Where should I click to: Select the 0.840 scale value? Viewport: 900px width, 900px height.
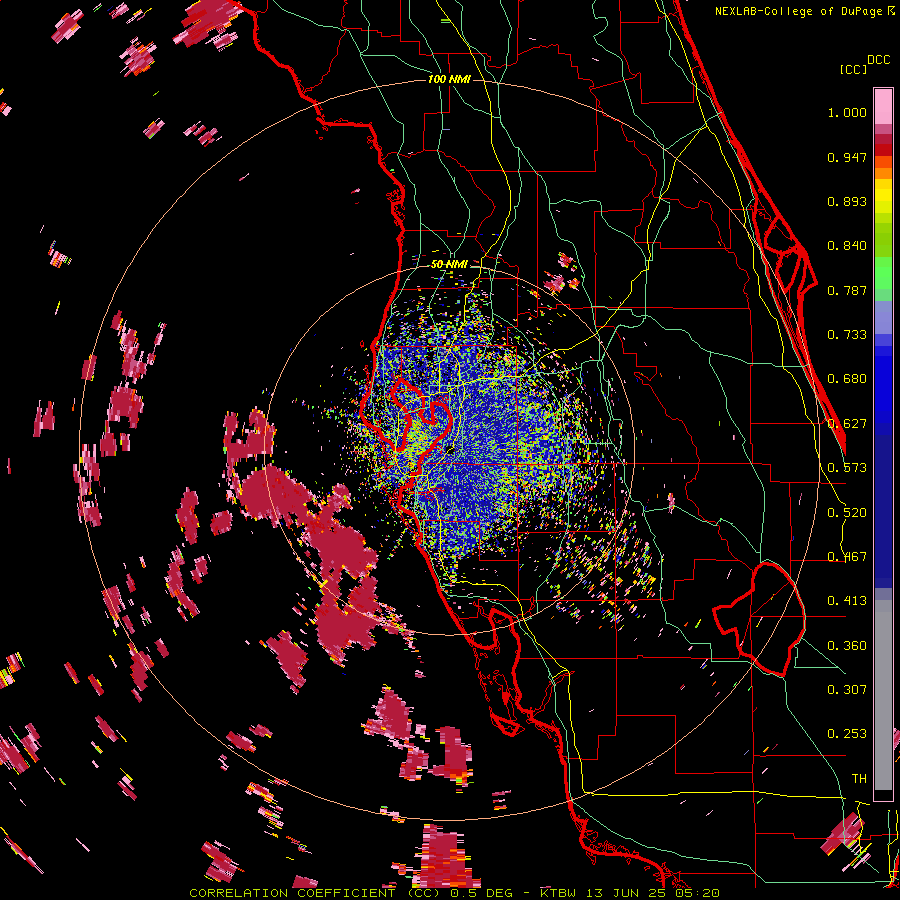(x=847, y=246)
